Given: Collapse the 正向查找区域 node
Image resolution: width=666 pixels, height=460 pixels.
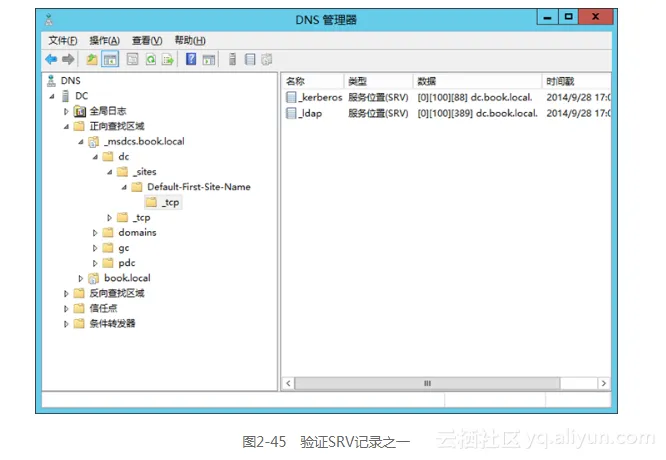Looking at the screenshot, I should (66, 127).
